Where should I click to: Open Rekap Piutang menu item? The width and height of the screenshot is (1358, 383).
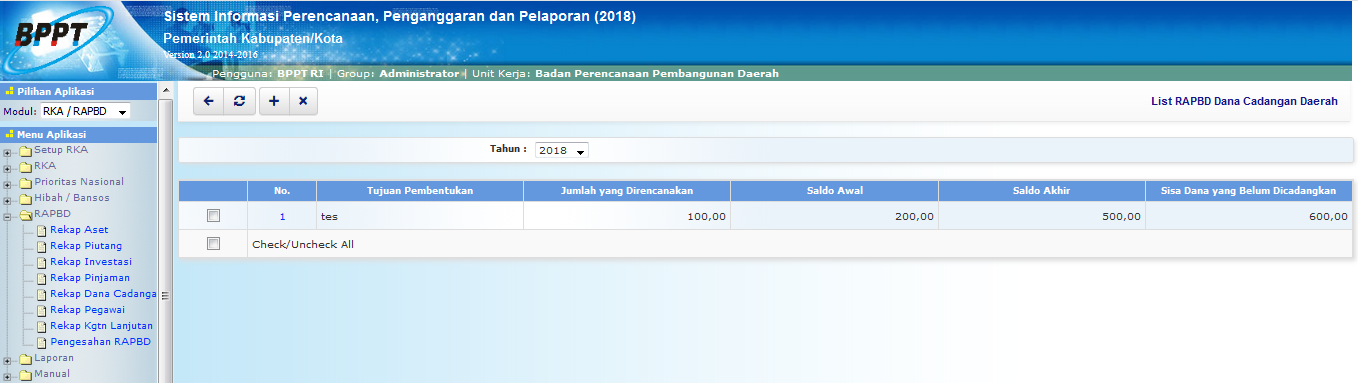(85, 245)
